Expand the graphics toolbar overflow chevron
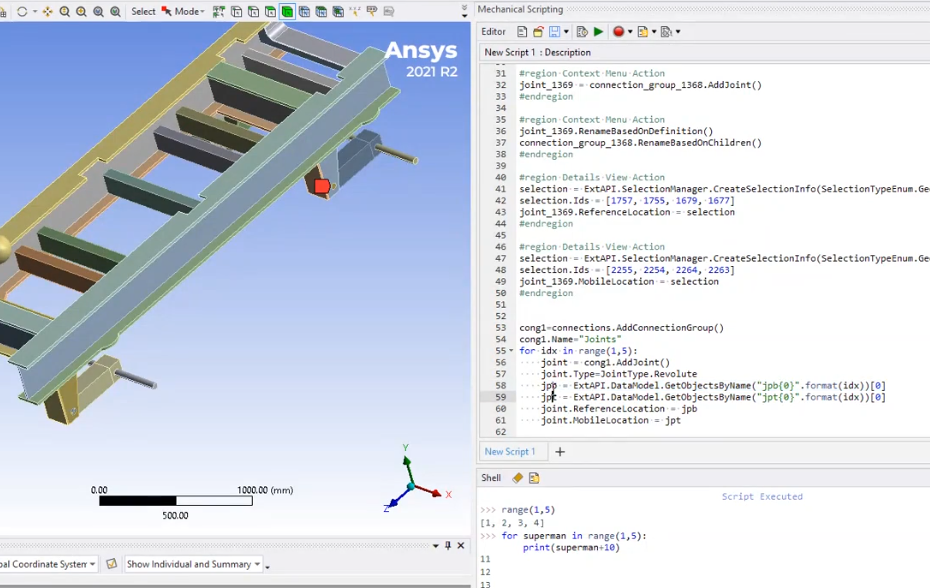The image size is (930, 588). (464, 11)
